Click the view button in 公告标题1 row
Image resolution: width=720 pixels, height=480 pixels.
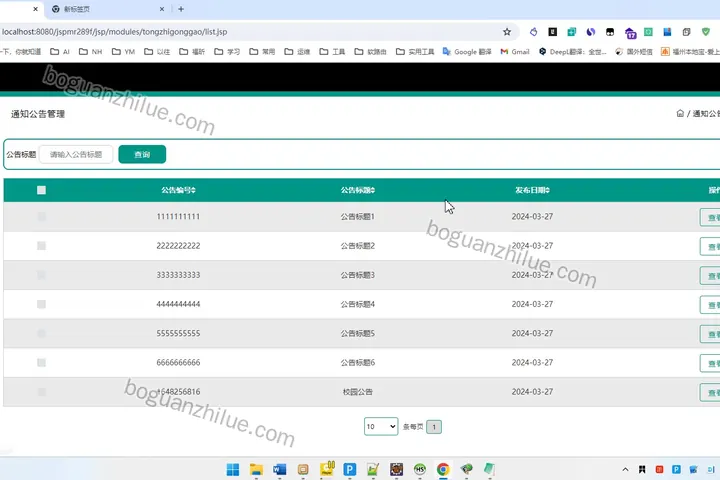click(x=710, y=217)
